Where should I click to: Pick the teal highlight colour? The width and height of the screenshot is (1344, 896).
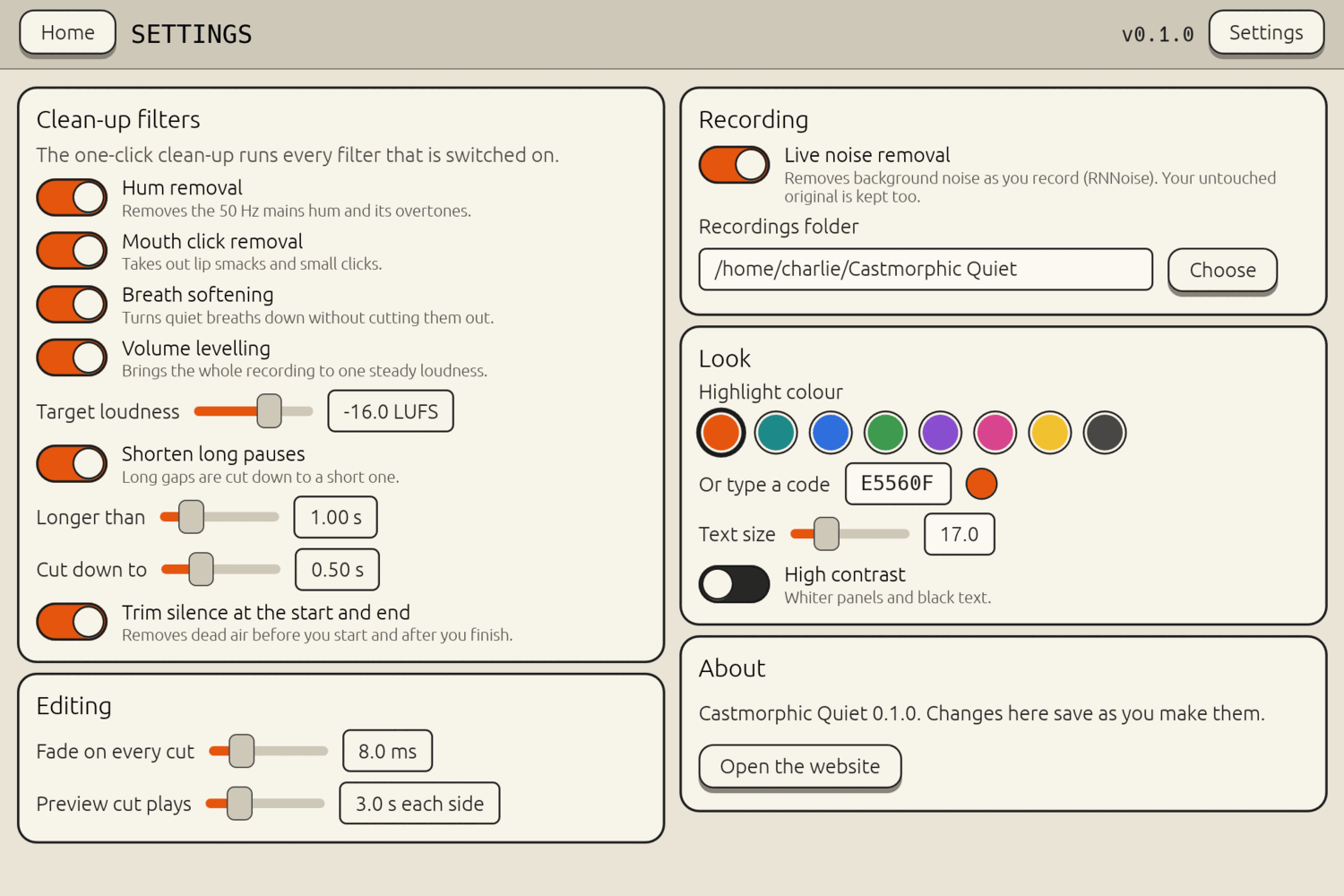(x=776, y=433)
